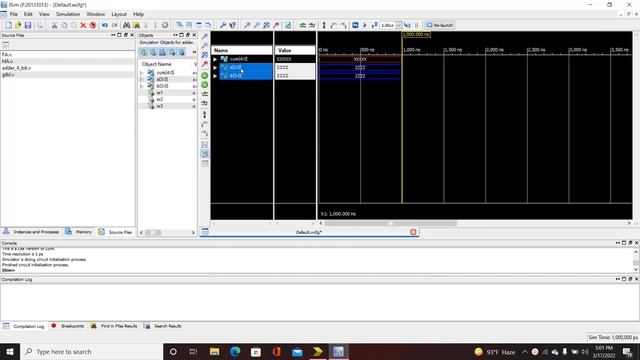Click the Restart simulation icon
The width and height of the screenshot is (640, 360).
tap(355, 25)
